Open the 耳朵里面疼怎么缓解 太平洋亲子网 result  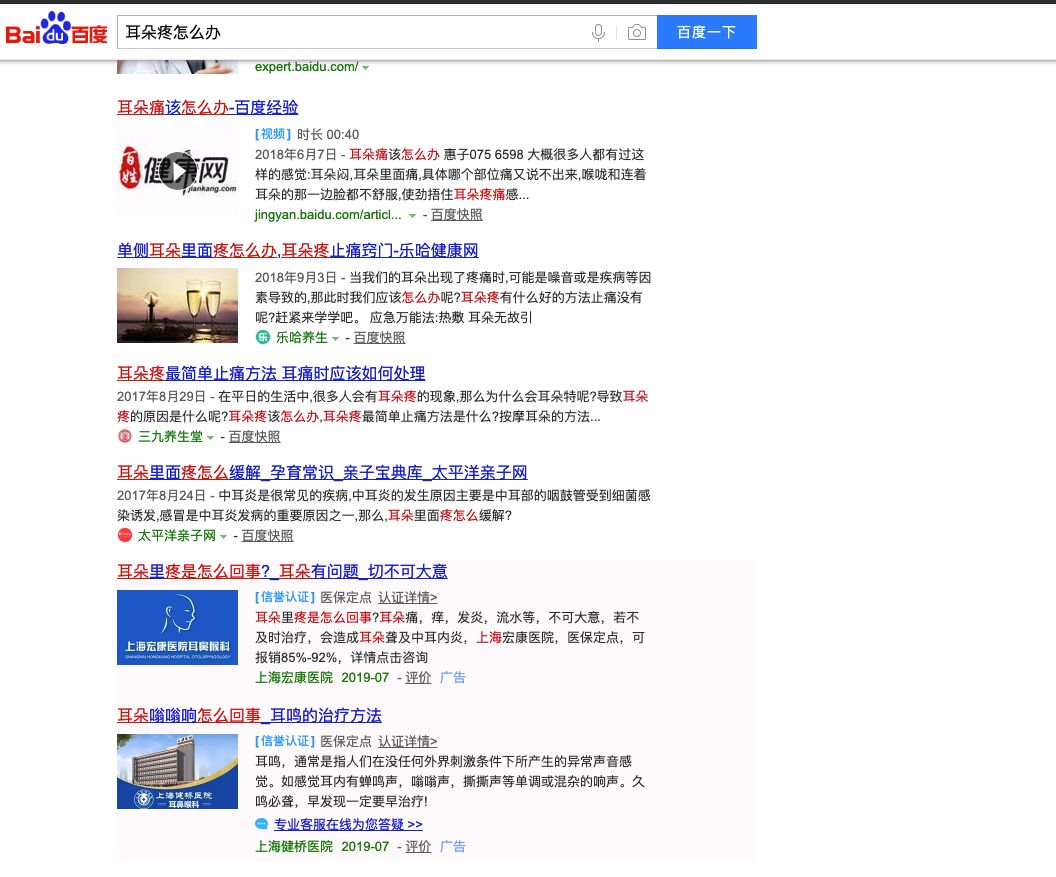322,472
